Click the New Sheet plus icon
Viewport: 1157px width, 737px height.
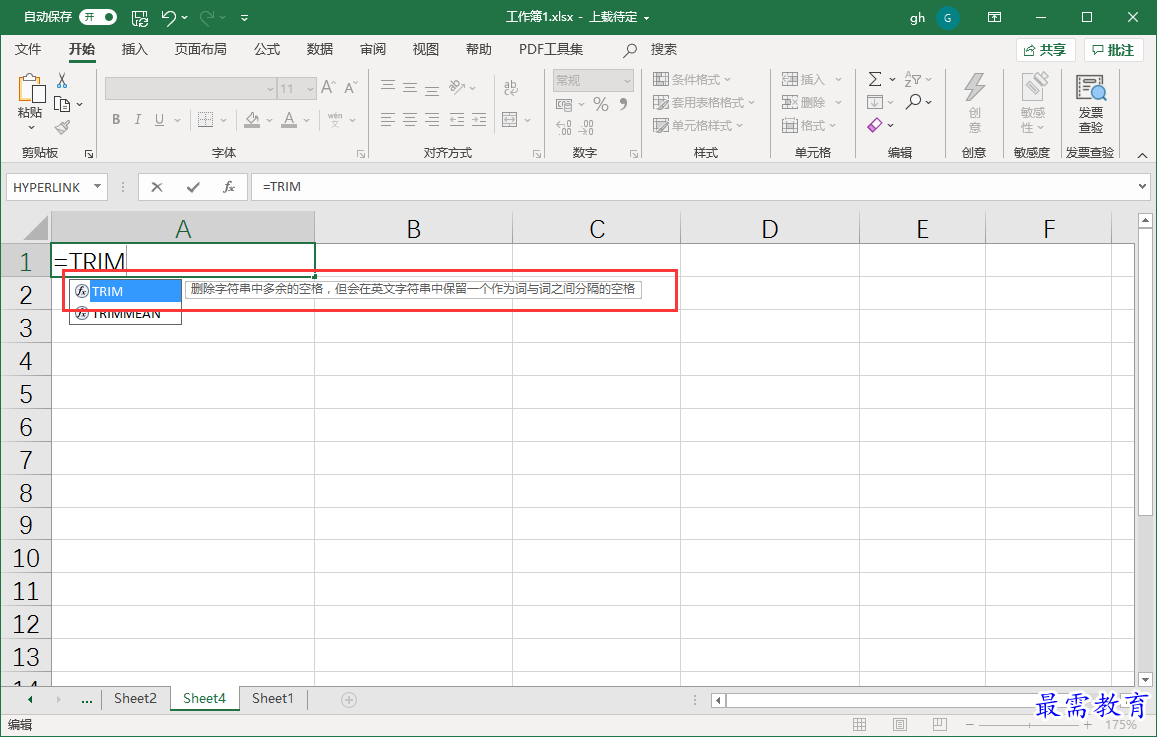[349, 699]
